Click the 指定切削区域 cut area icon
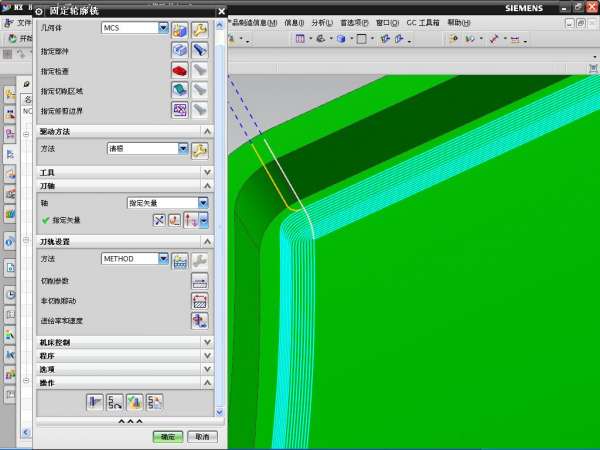The image size is (600, 450). tap(180, 90)
